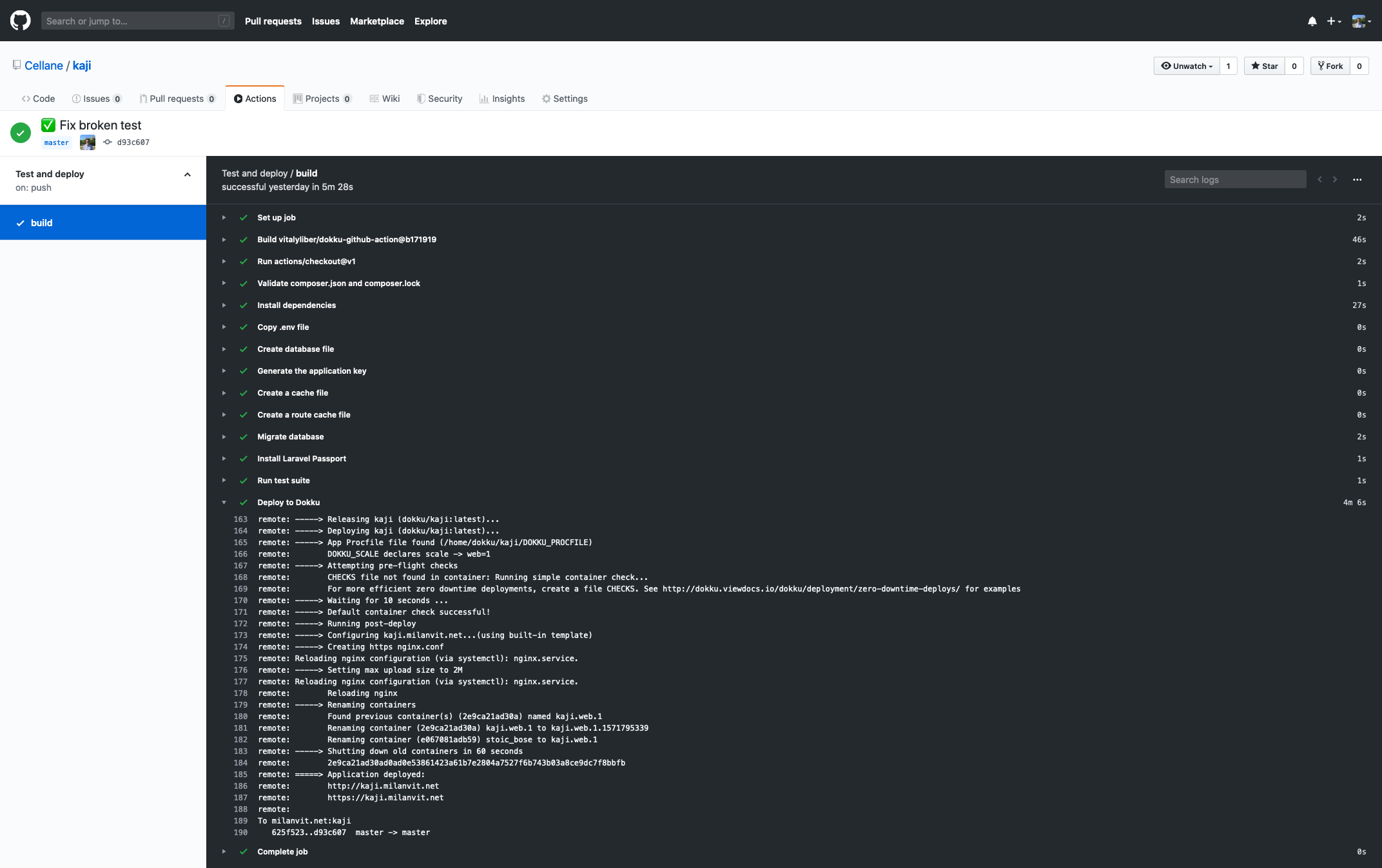
Task: Click log line number 163
Action: click(240, 519)
